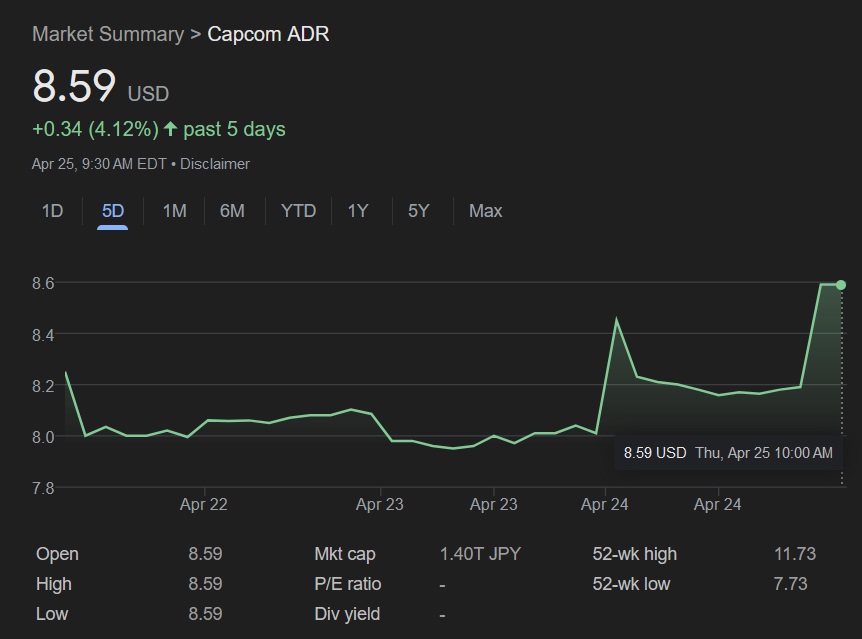Click the Mkt cap value 1.40T JPY
Viewport: 862px width, 639px height.
[x=480, y=554]
